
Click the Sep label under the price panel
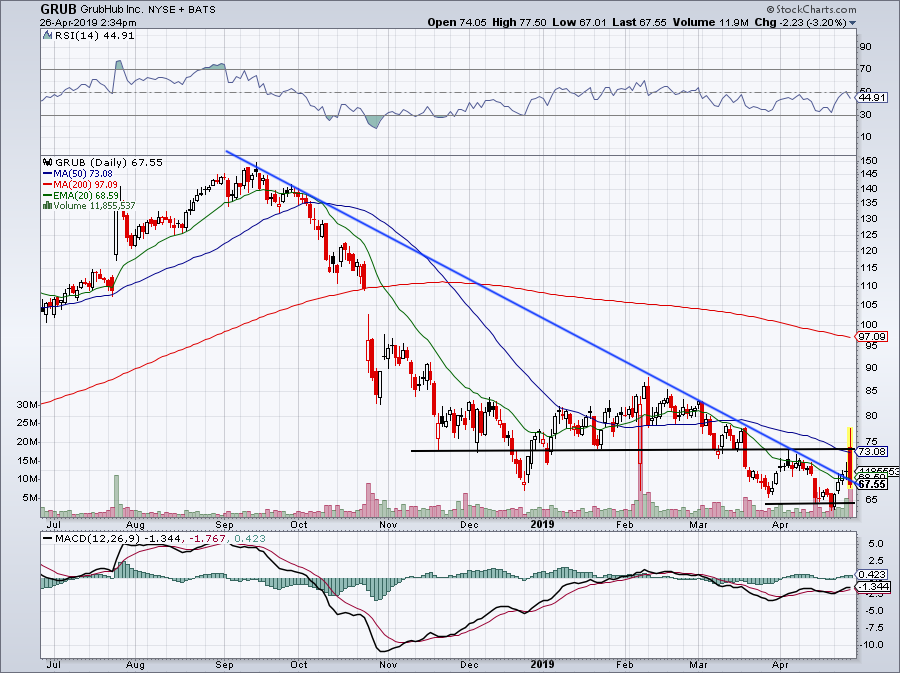click(x=224, y=525)
